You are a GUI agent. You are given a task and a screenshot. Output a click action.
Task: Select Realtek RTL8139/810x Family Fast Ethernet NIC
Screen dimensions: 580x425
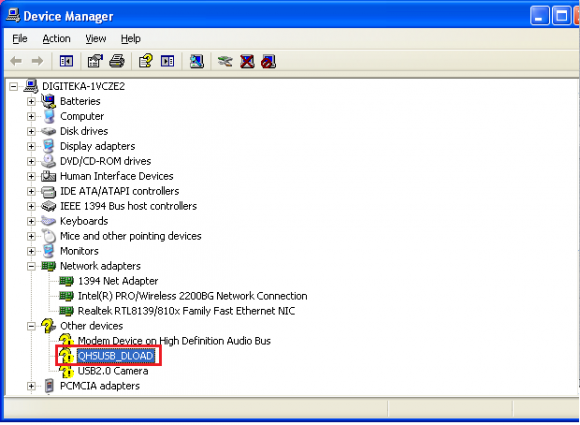pos(186,311)
